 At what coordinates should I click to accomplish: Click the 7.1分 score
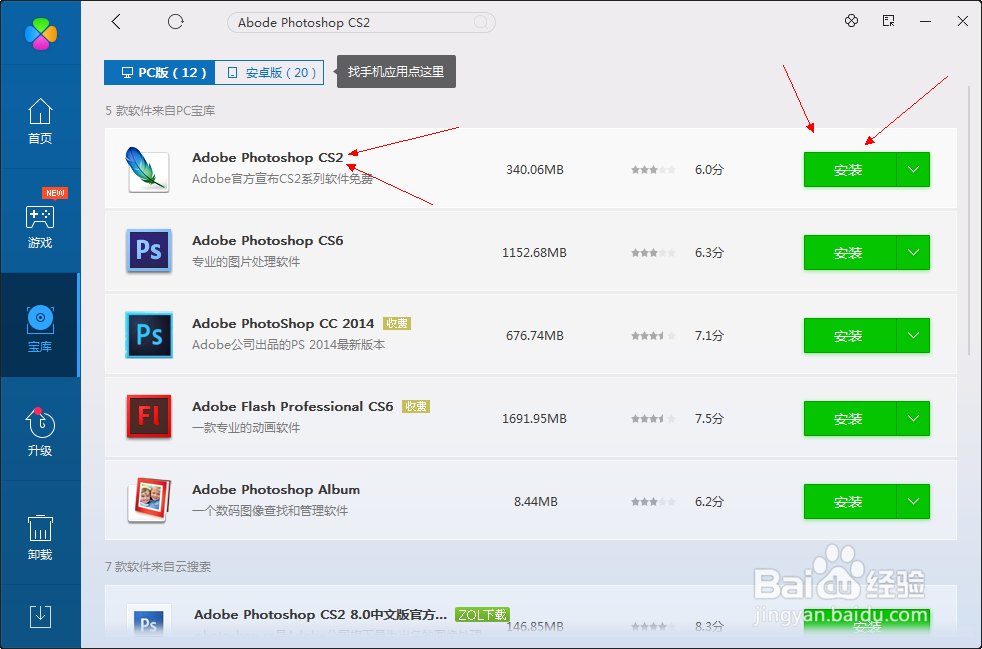(x=709, y=336)
